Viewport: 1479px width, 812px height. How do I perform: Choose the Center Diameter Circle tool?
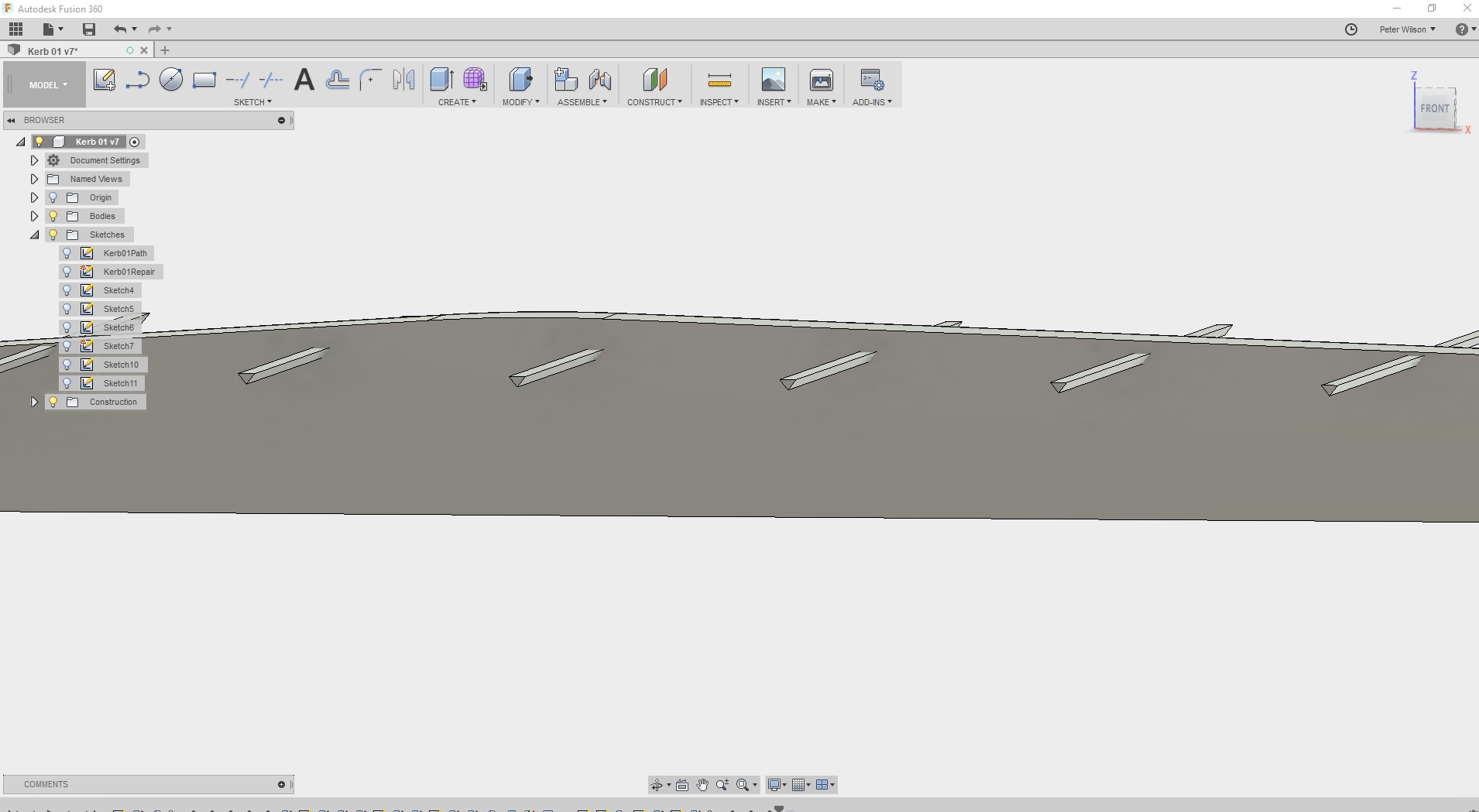pyautogui.click(x=171, y=80)
